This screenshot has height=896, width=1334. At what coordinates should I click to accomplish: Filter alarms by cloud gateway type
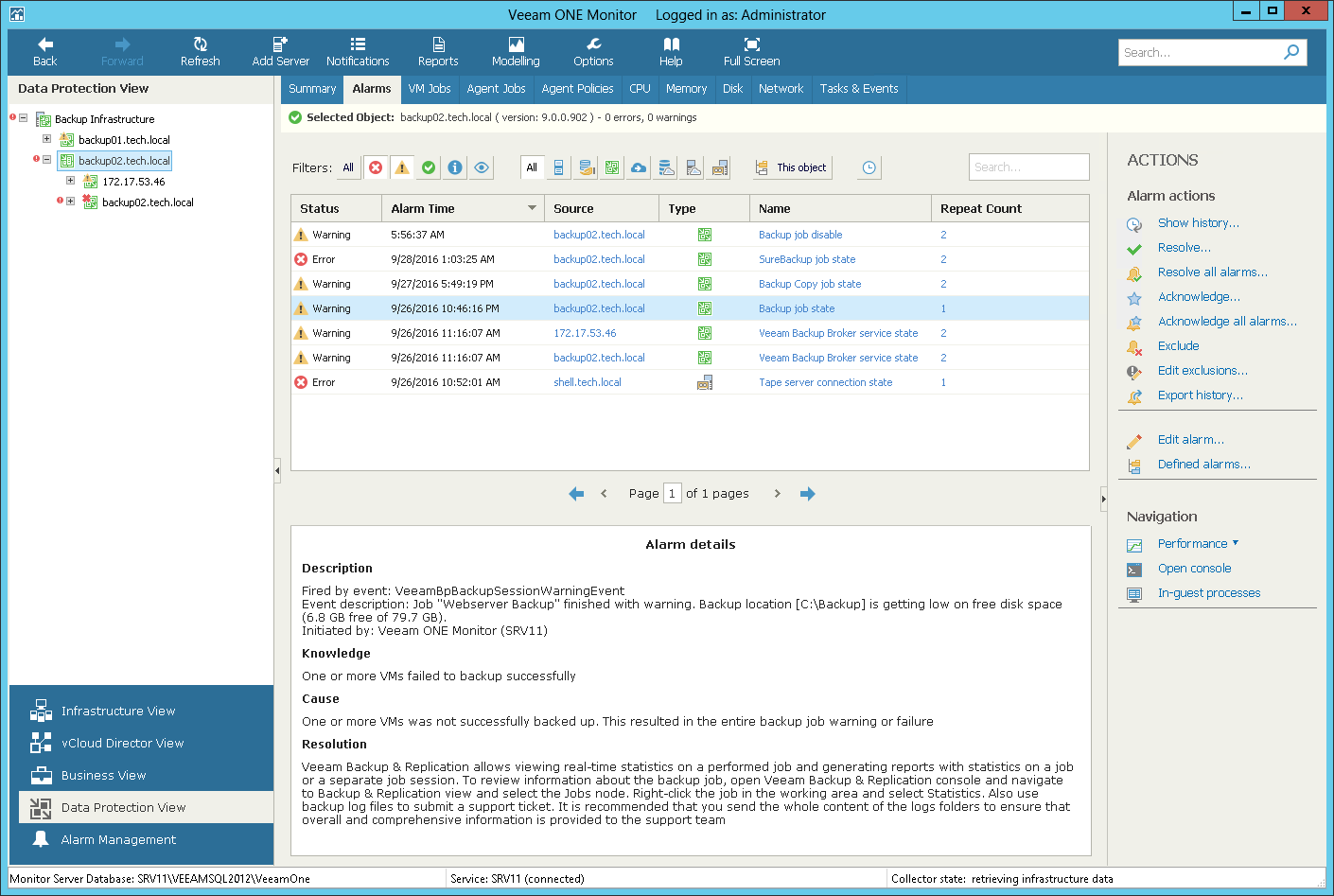click(639, 167)
